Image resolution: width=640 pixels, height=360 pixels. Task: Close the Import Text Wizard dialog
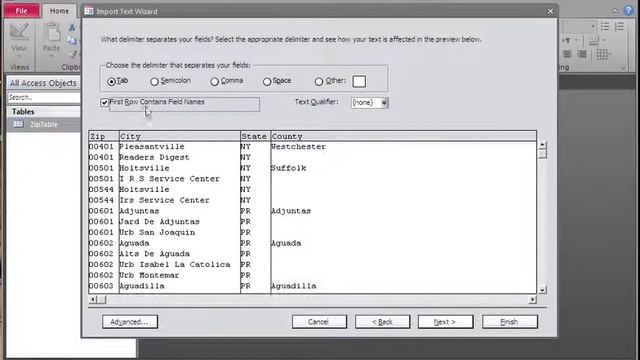(x=550, y=11)
